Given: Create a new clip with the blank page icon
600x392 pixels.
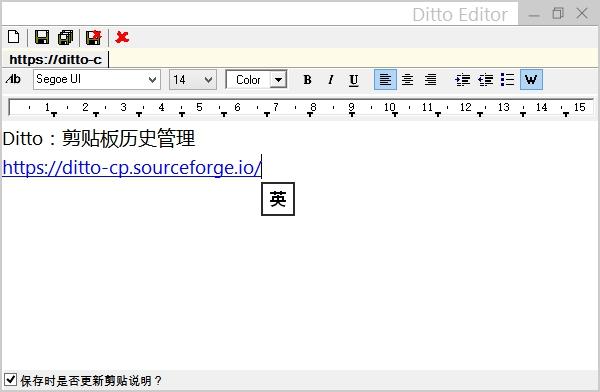Looking at the screenshot, I should [14, 37].
